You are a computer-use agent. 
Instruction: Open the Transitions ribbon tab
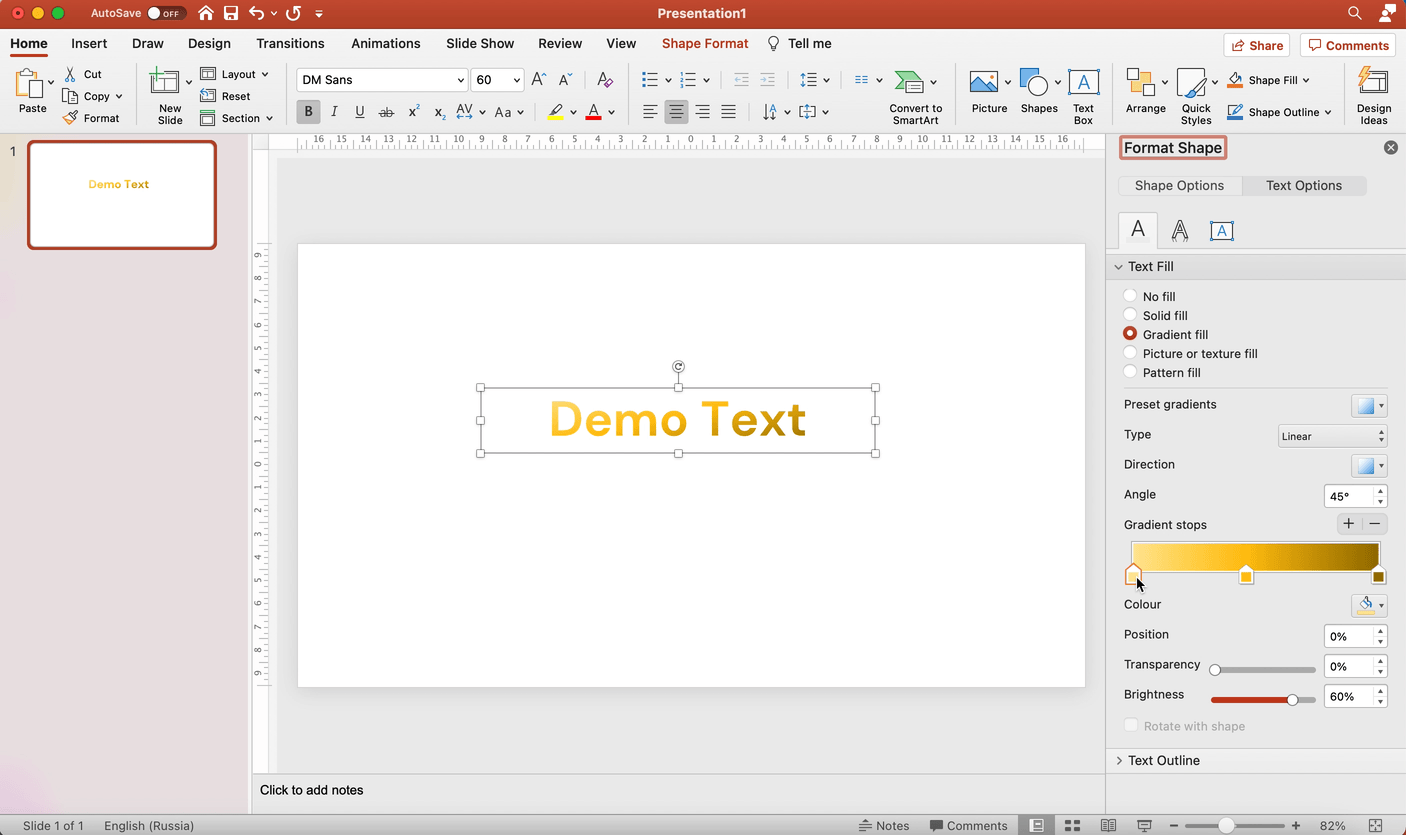[290, 43]
